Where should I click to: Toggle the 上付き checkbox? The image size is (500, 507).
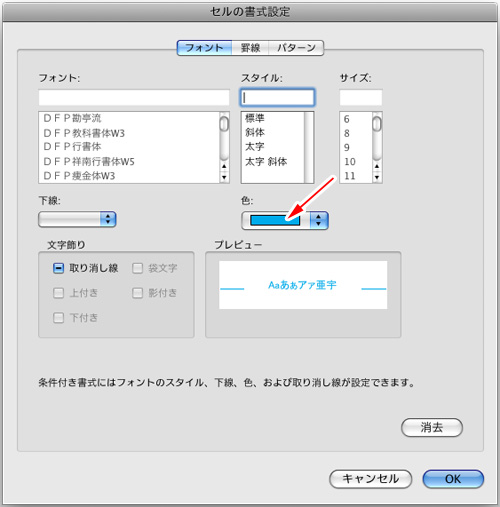pos(59,293)
